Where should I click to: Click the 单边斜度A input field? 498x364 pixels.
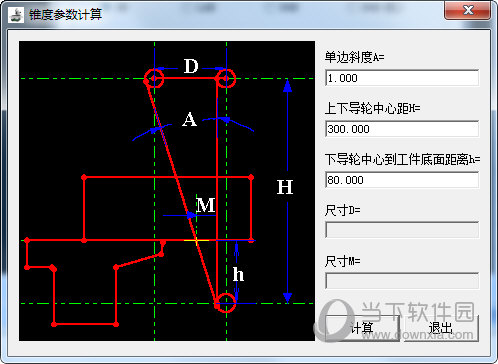(x=402, y=78)
